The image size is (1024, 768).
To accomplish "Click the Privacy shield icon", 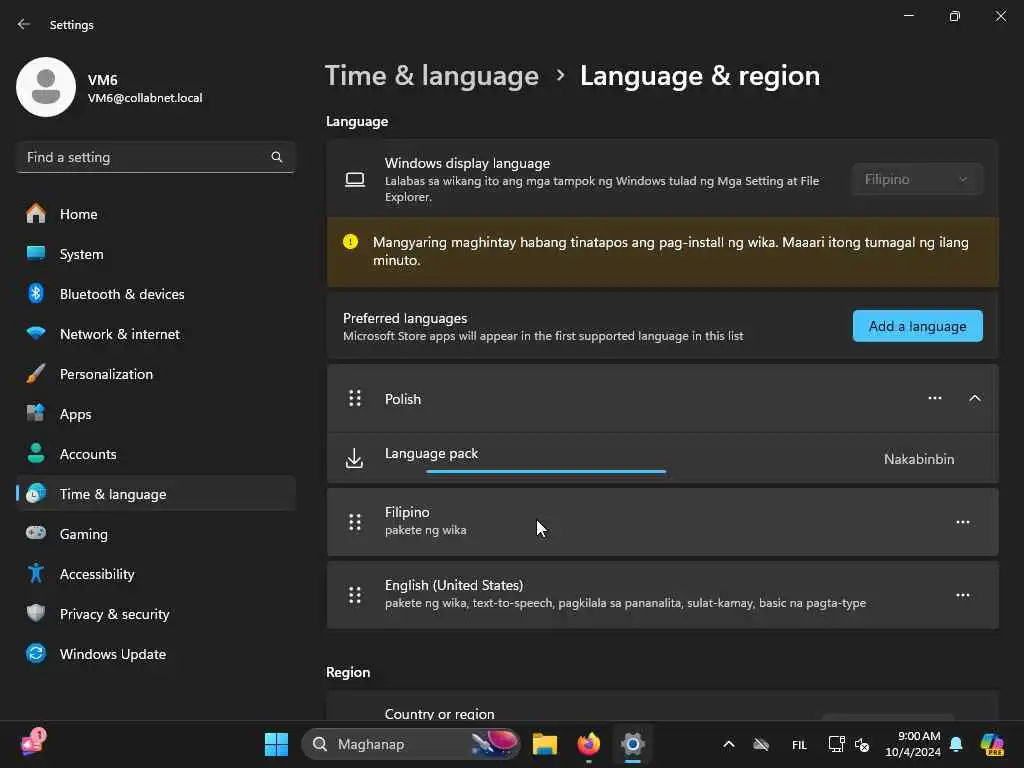I will pos(36,613).
